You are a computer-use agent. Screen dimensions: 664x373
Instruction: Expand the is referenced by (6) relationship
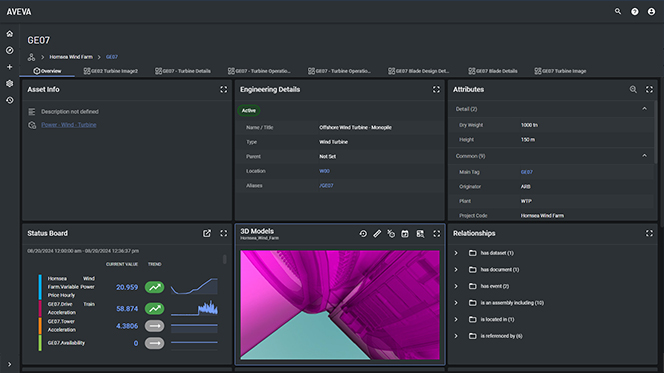456,336
